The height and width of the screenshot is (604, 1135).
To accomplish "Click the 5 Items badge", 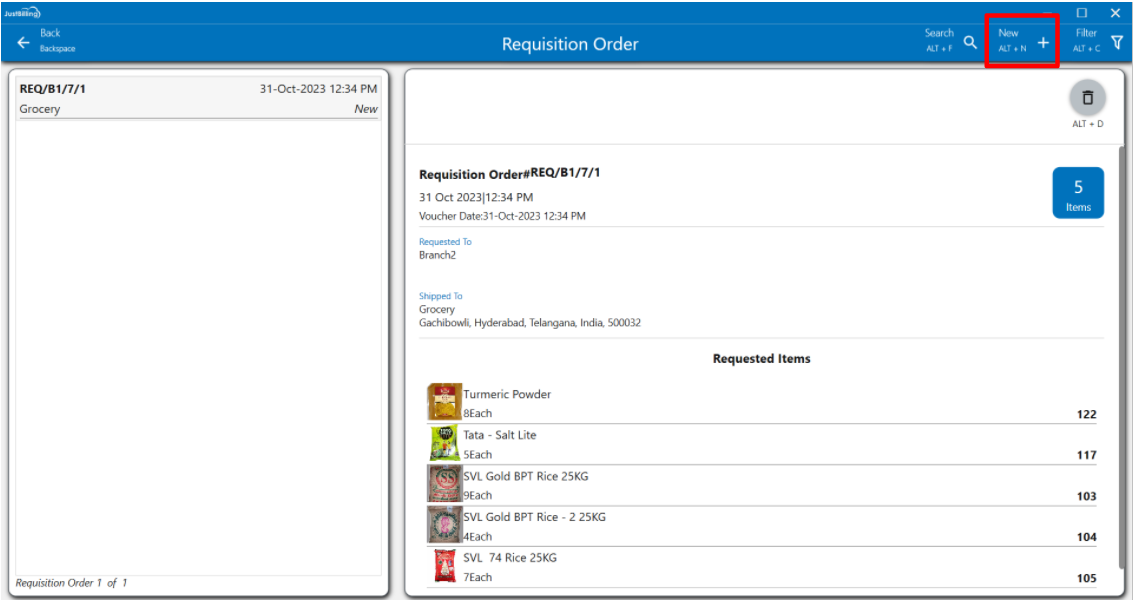I will 1077,193.
